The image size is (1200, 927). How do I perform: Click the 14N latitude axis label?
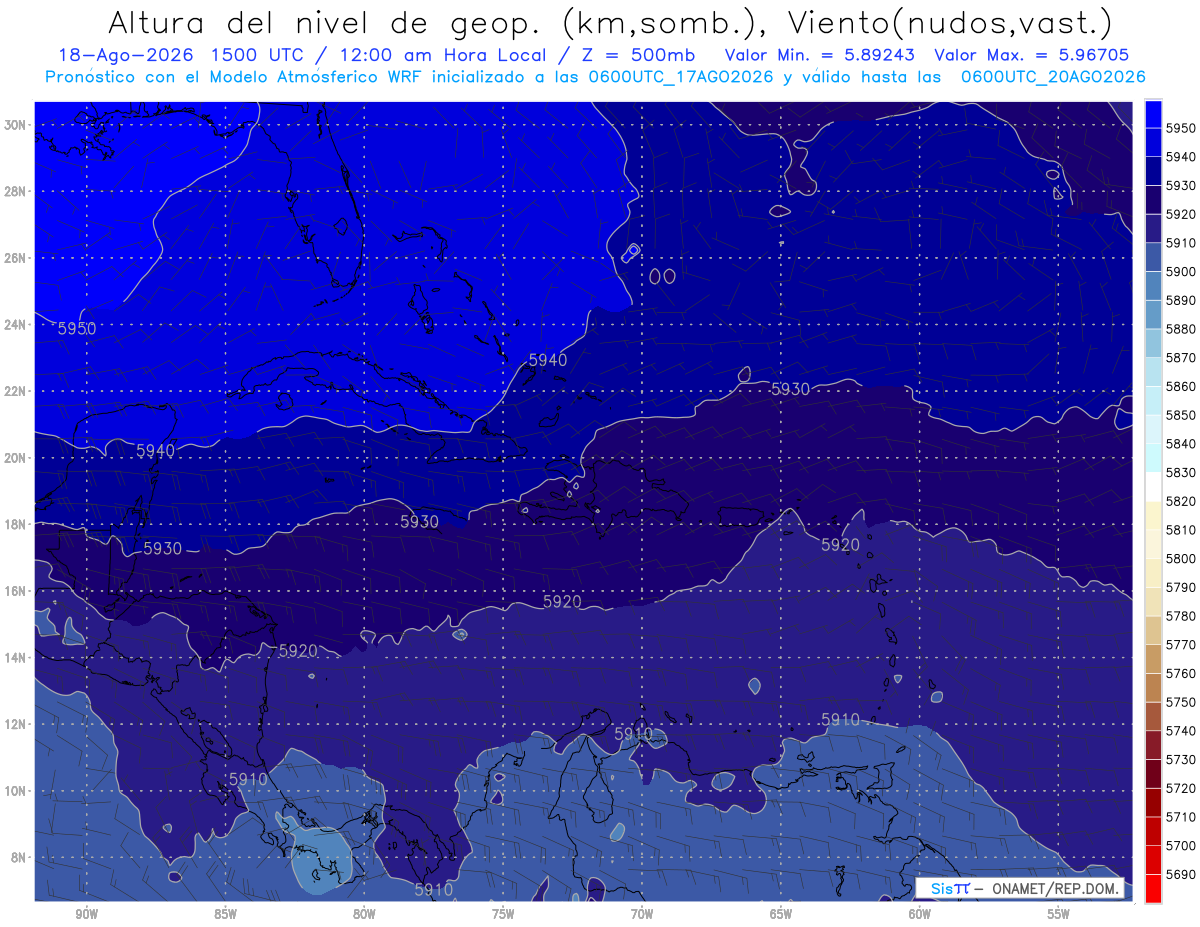(17, 657)
